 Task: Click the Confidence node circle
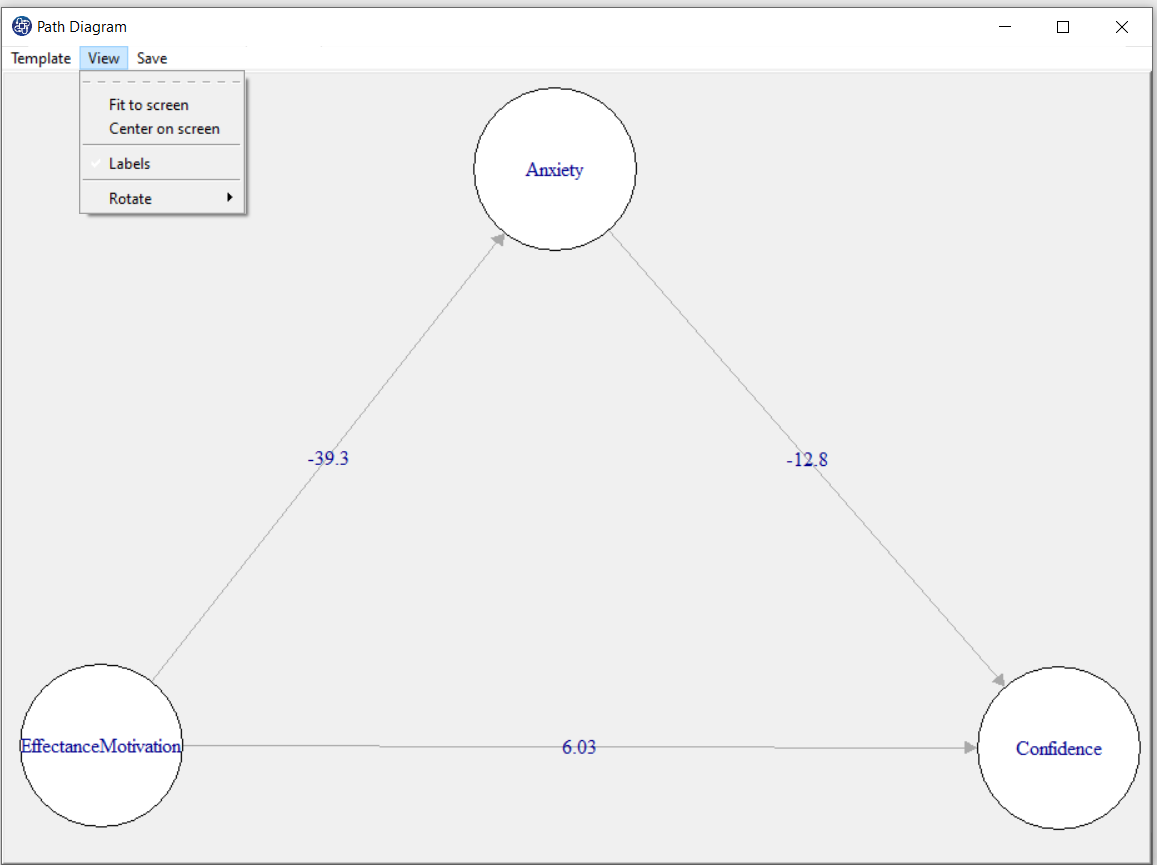pos(1058,748)
